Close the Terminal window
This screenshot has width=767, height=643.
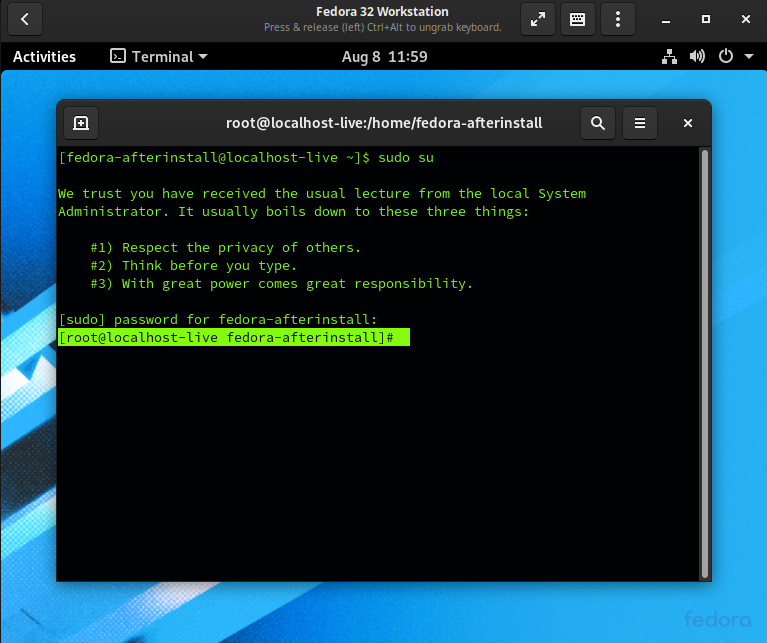688,123
